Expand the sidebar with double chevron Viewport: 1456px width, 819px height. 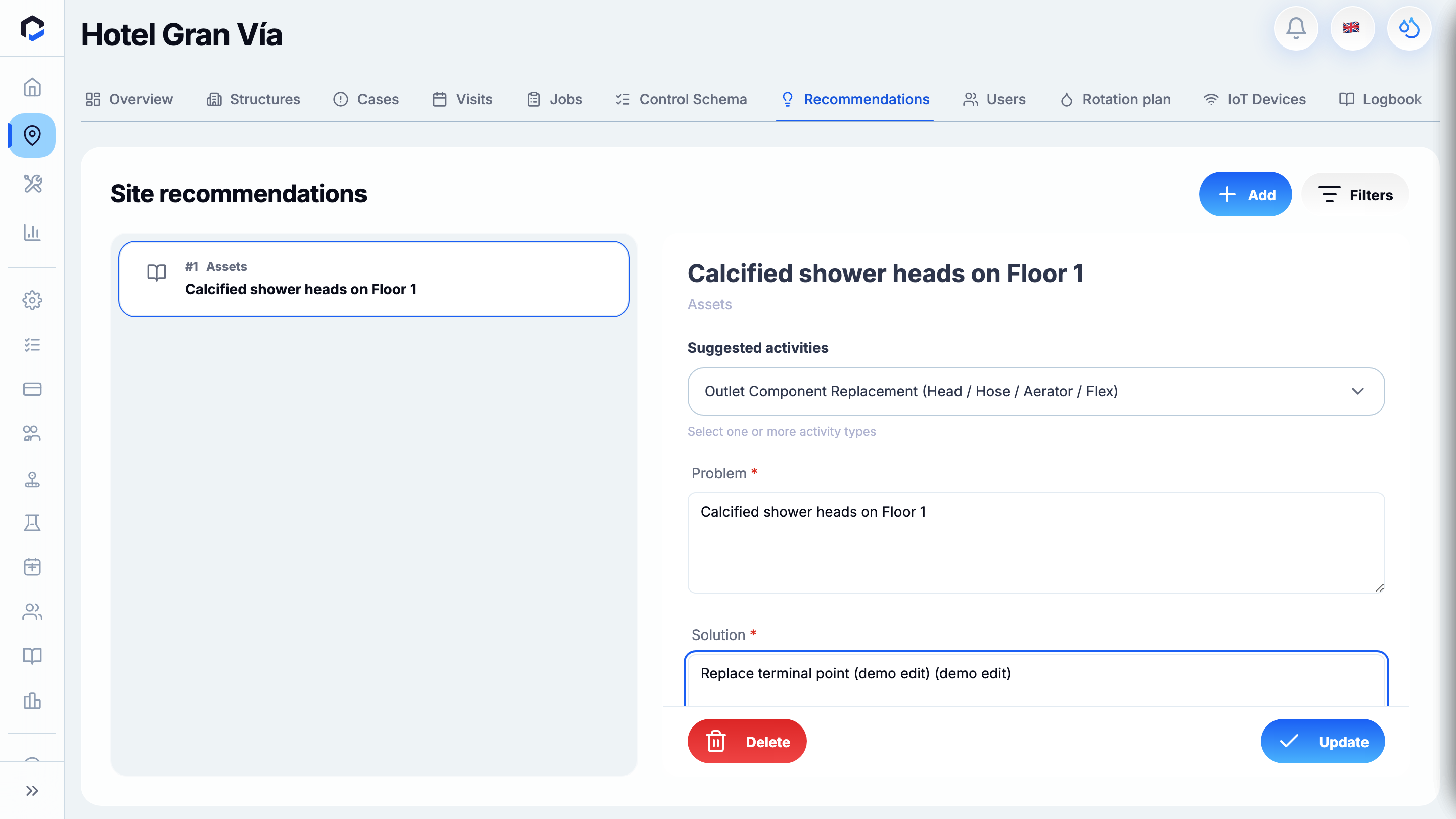(32, 790)
